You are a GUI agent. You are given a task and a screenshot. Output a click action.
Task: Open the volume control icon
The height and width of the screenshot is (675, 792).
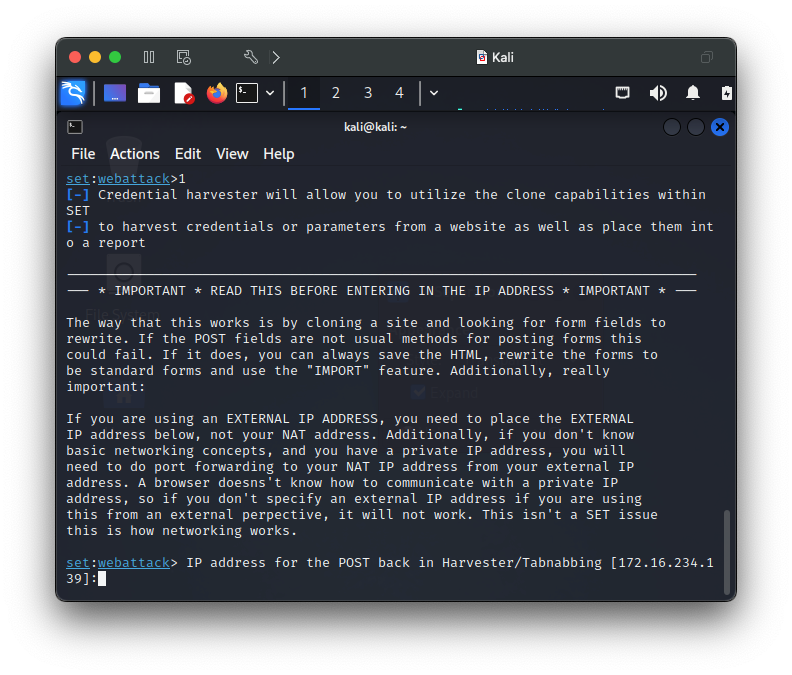pyautogui.click(x=658, y=93)
